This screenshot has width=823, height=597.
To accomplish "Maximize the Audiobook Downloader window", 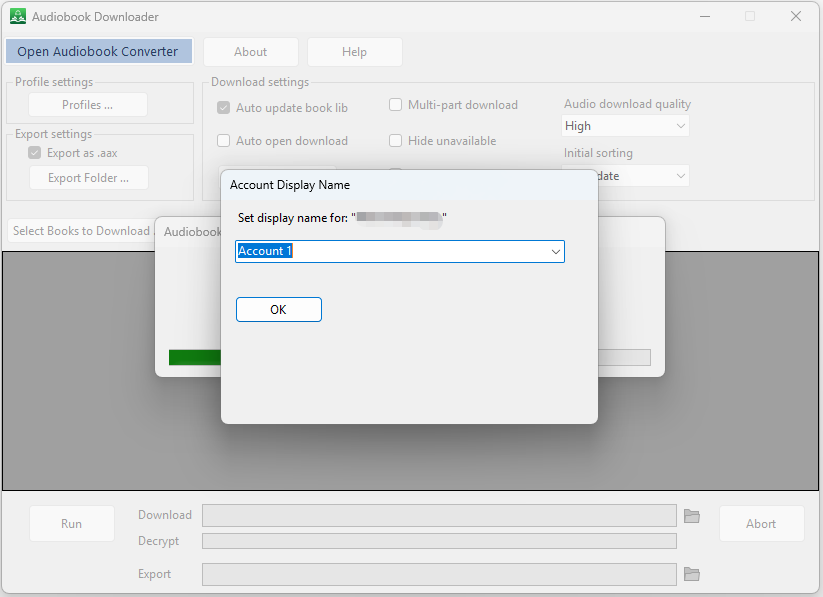I will tap(750, 17).
